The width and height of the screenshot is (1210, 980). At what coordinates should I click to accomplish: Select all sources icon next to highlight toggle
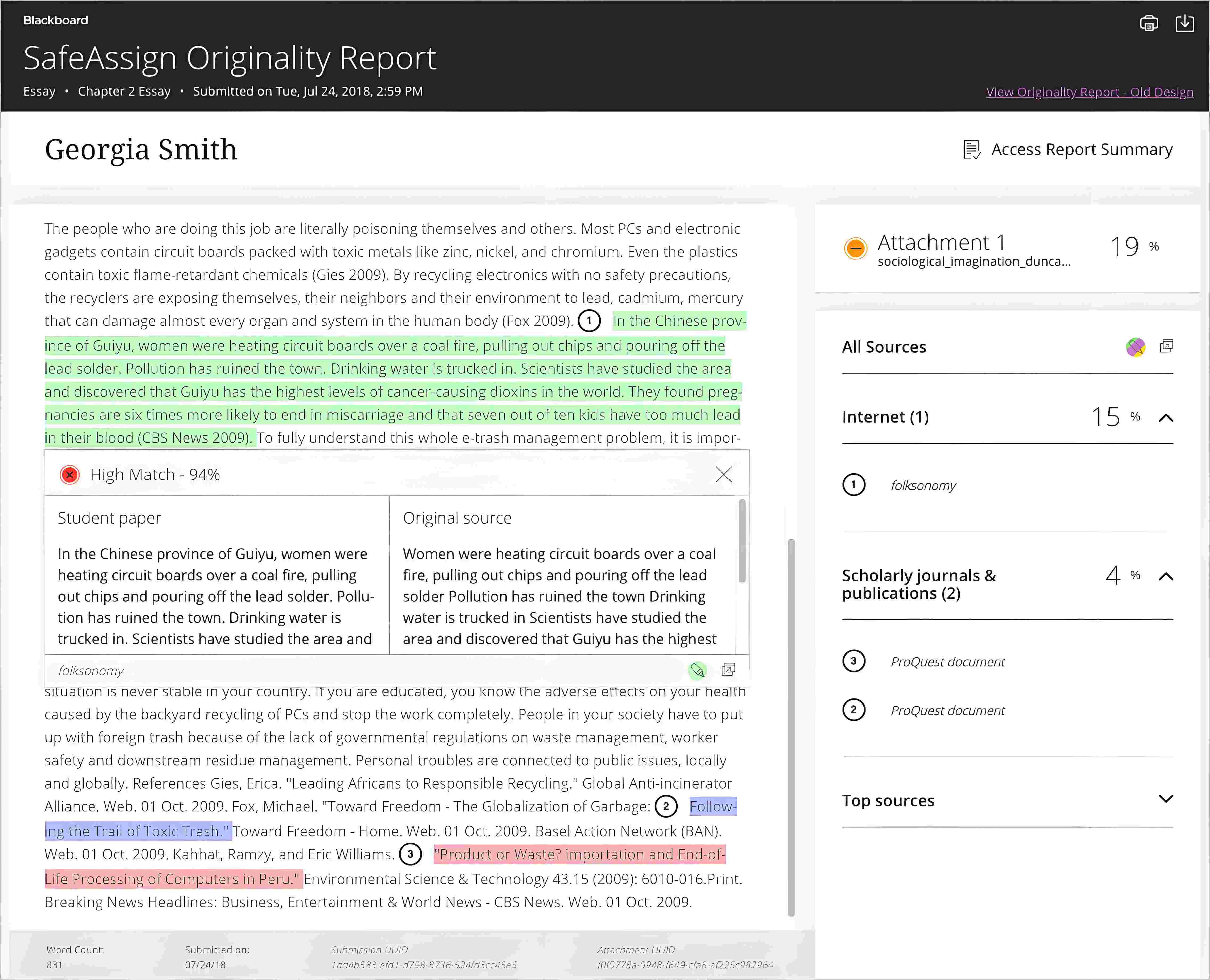pyautogui.click(x=1167, y=346)
